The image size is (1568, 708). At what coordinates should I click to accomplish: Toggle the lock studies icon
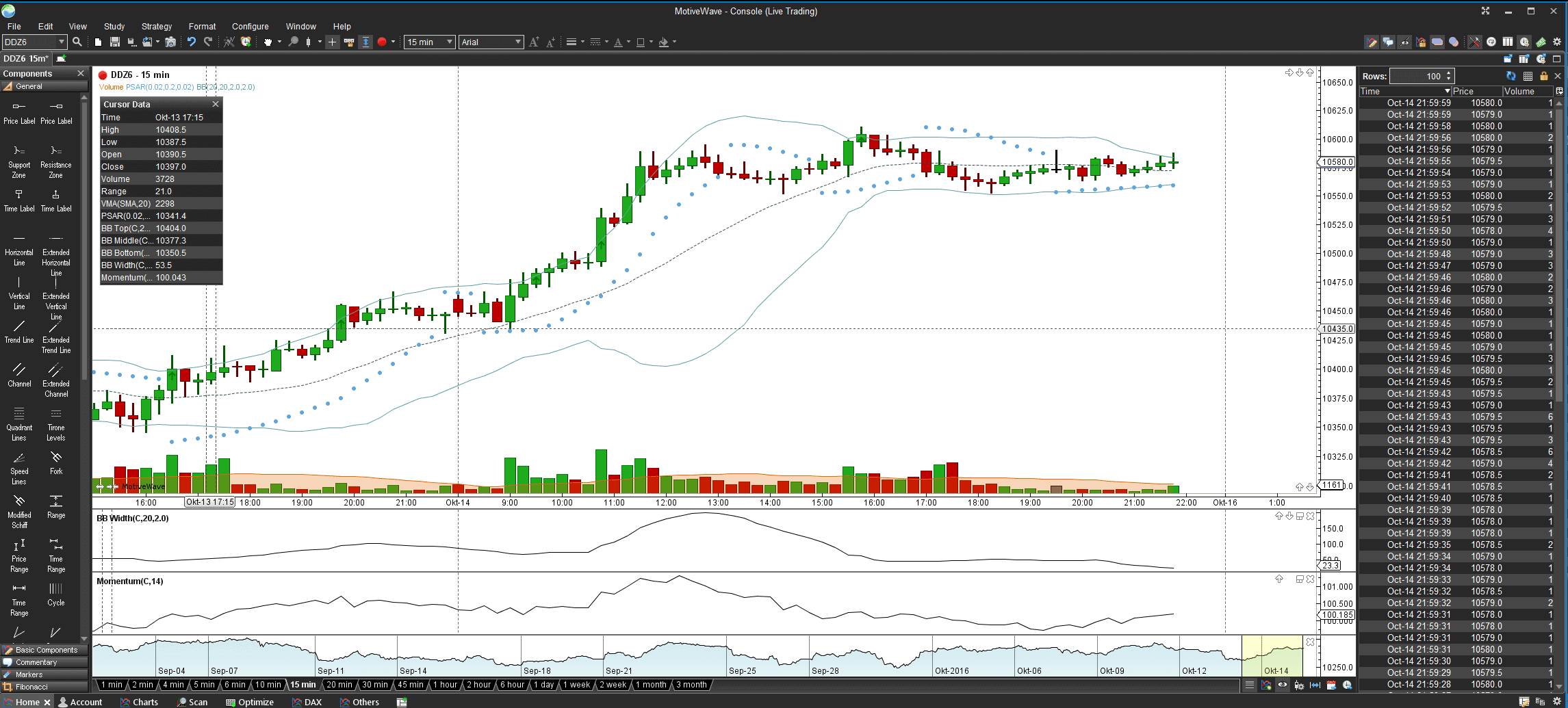(x=1421, y=42)
